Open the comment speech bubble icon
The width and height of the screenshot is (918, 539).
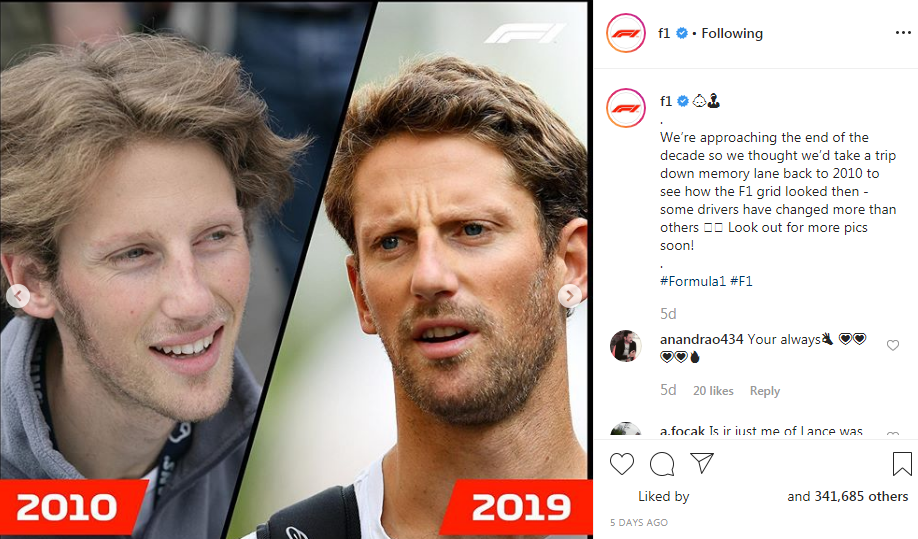[x=662, y=464]
